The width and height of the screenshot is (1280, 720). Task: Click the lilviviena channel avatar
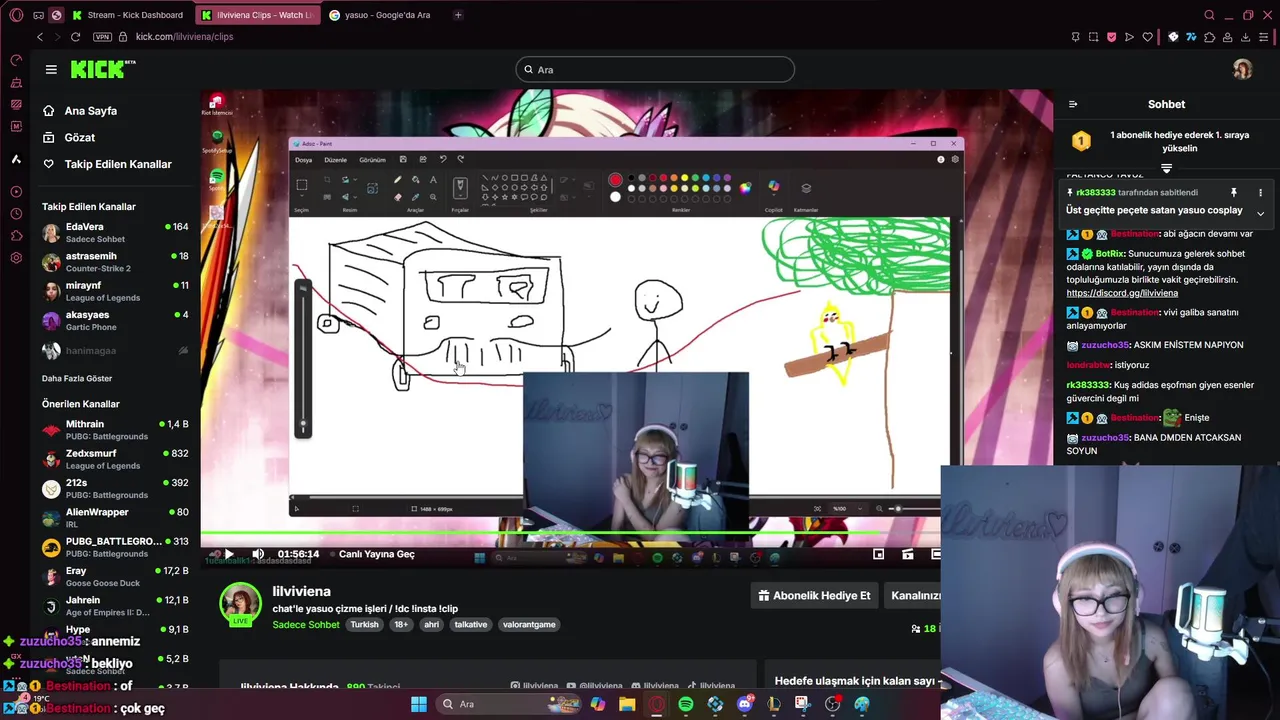click(x=240, y=602)
